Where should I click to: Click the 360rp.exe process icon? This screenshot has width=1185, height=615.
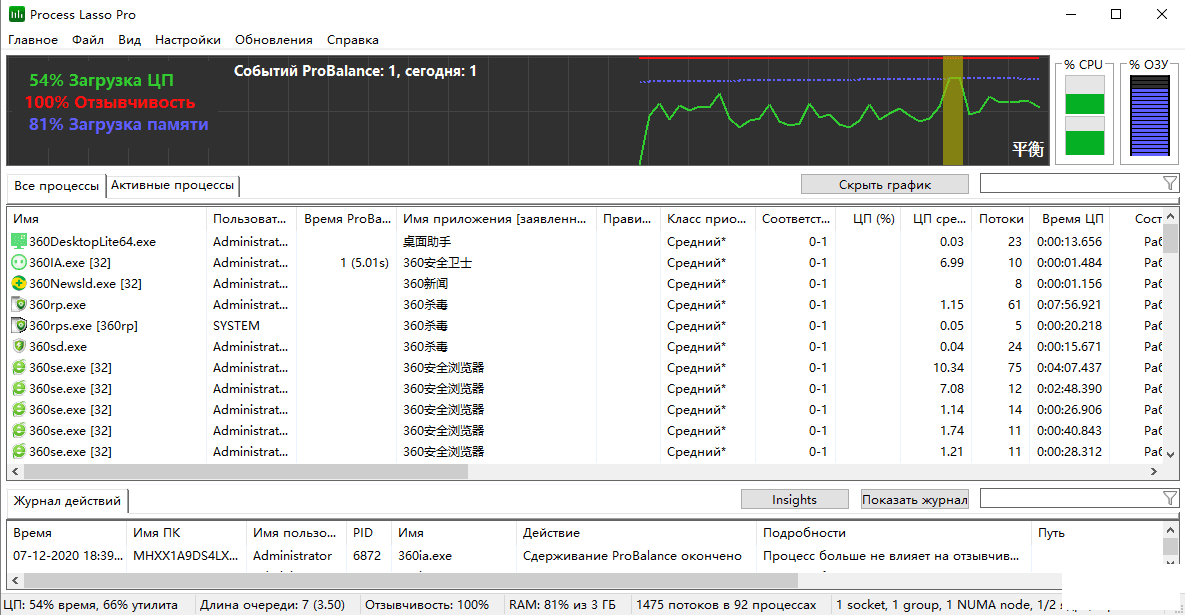coord(19,304)
